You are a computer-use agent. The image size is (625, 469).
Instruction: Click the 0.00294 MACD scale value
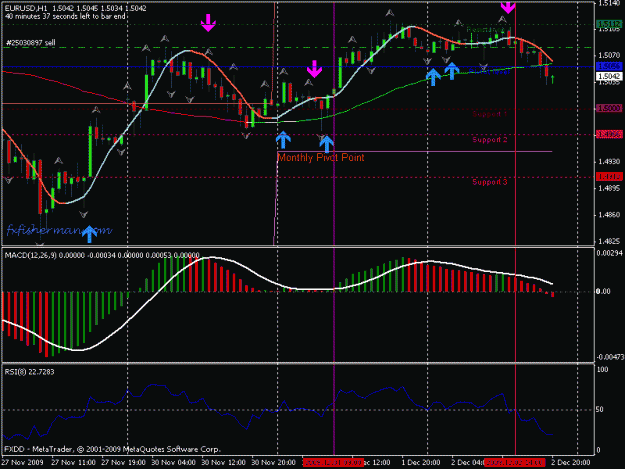click(x=609, y=253)
